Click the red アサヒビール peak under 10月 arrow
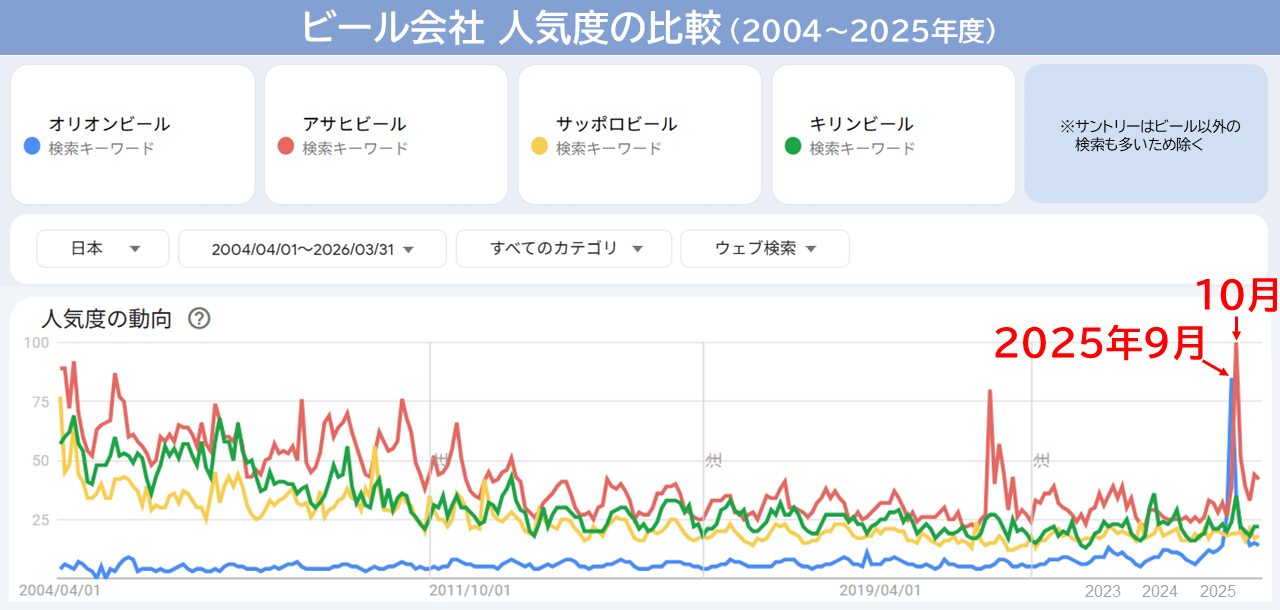 (1237, 346)
